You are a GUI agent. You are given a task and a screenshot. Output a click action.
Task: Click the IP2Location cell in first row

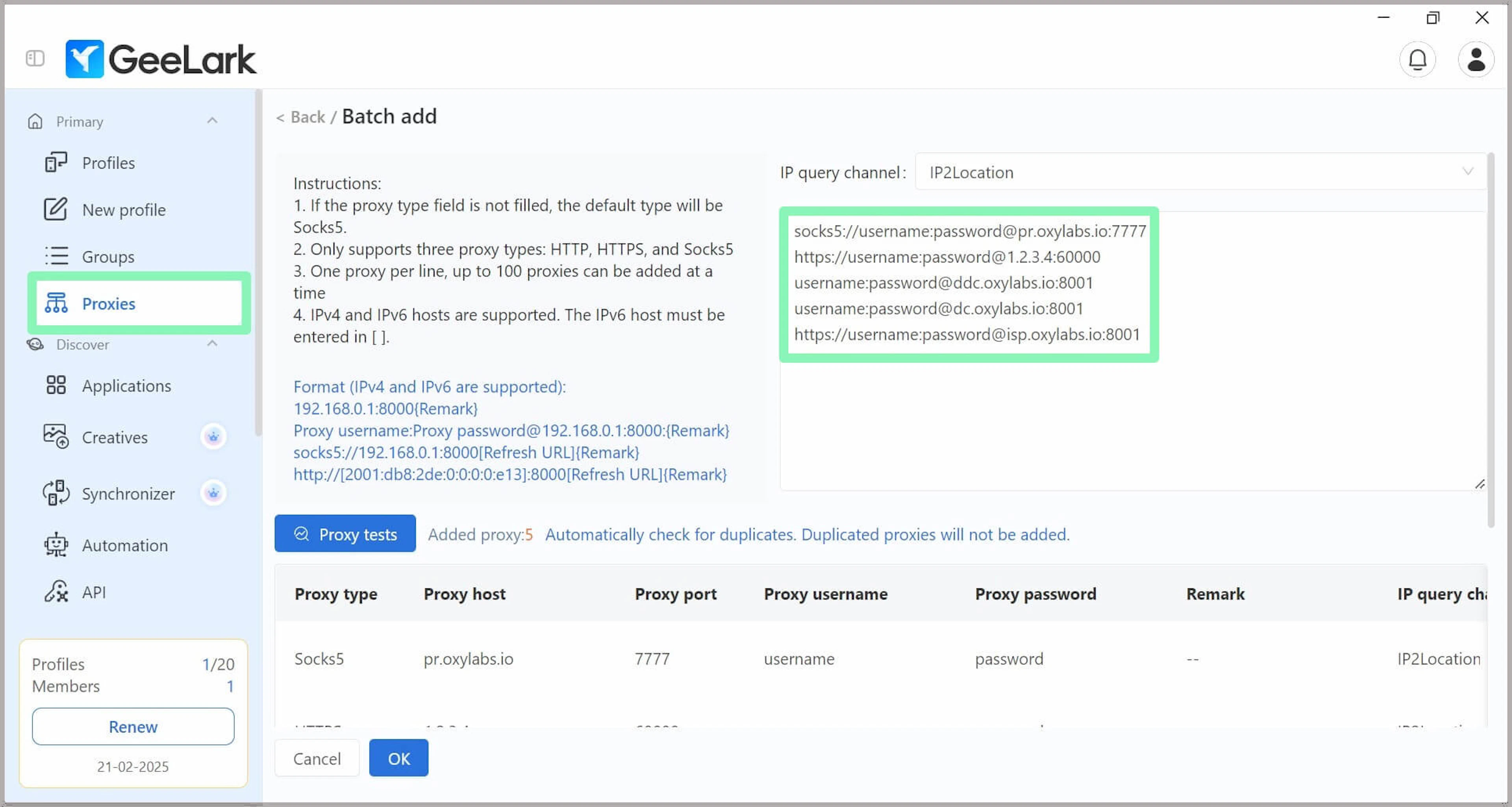point(1439,659)
